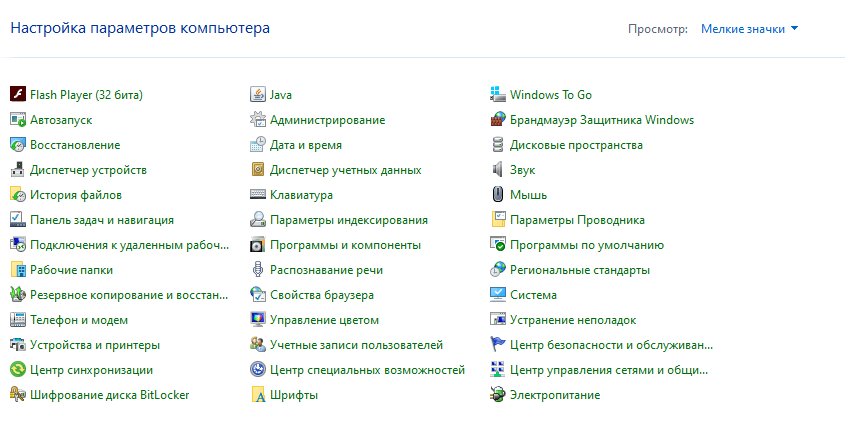Screen dimensions: 845x438
Task: Click the Windows To Go icon
Action: 497,95
